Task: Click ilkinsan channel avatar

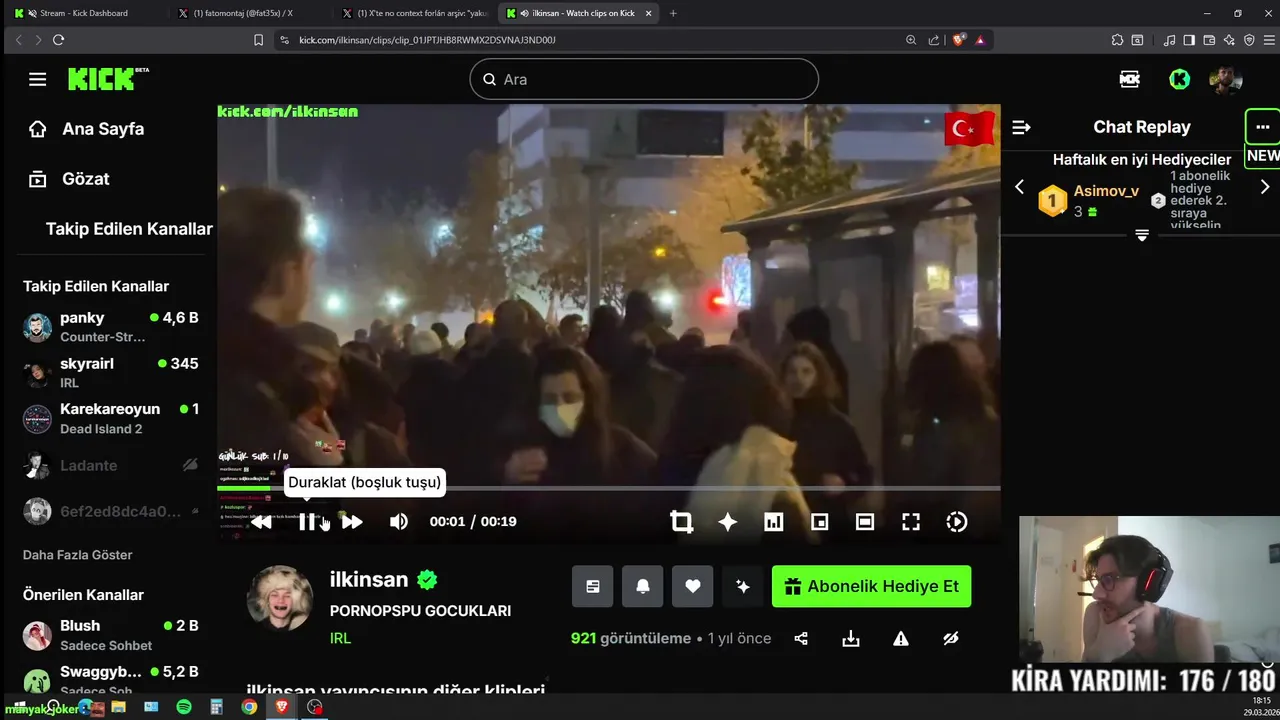Action: (x=280, y=598)
